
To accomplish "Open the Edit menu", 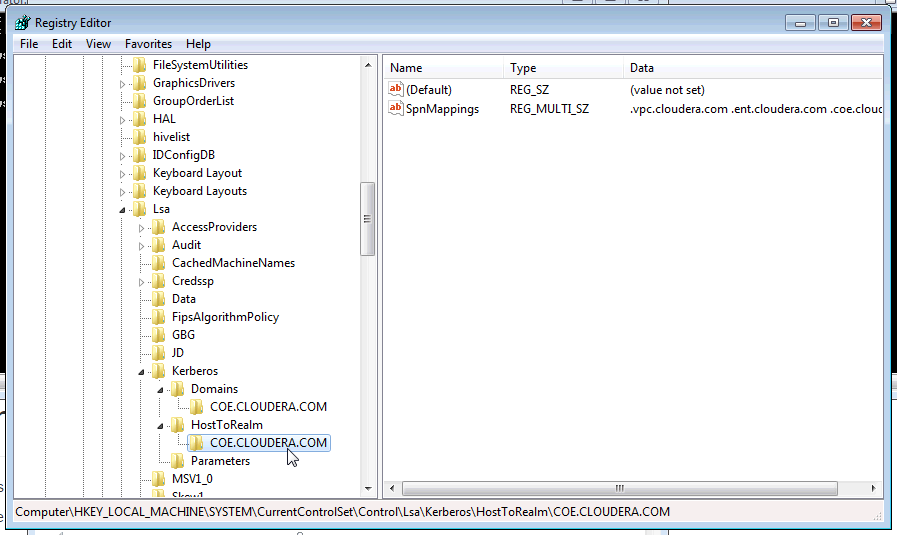I will (62, 44).
